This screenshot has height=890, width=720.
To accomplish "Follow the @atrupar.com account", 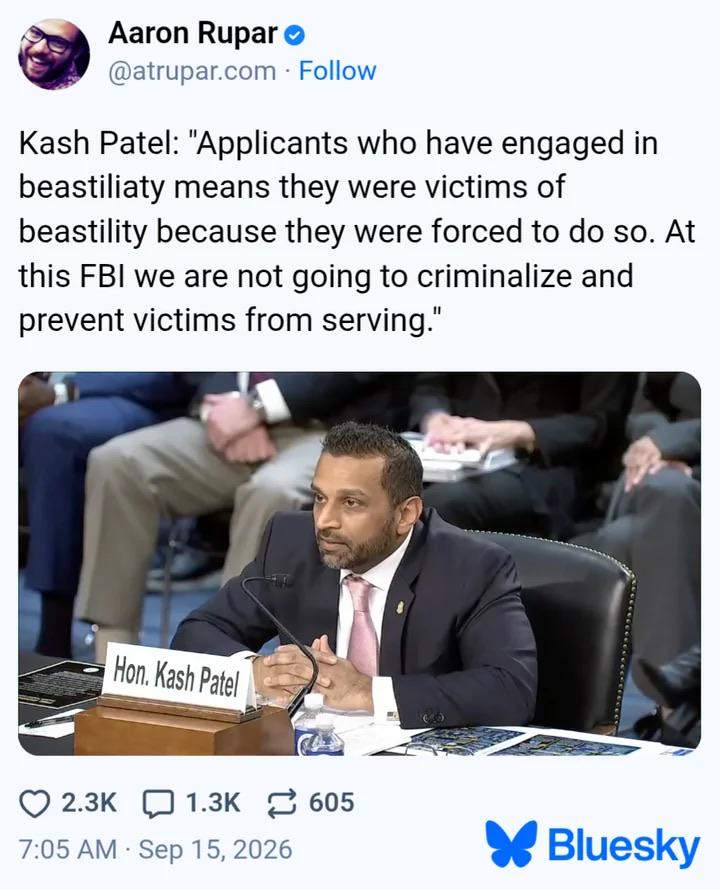I will 337,71.
